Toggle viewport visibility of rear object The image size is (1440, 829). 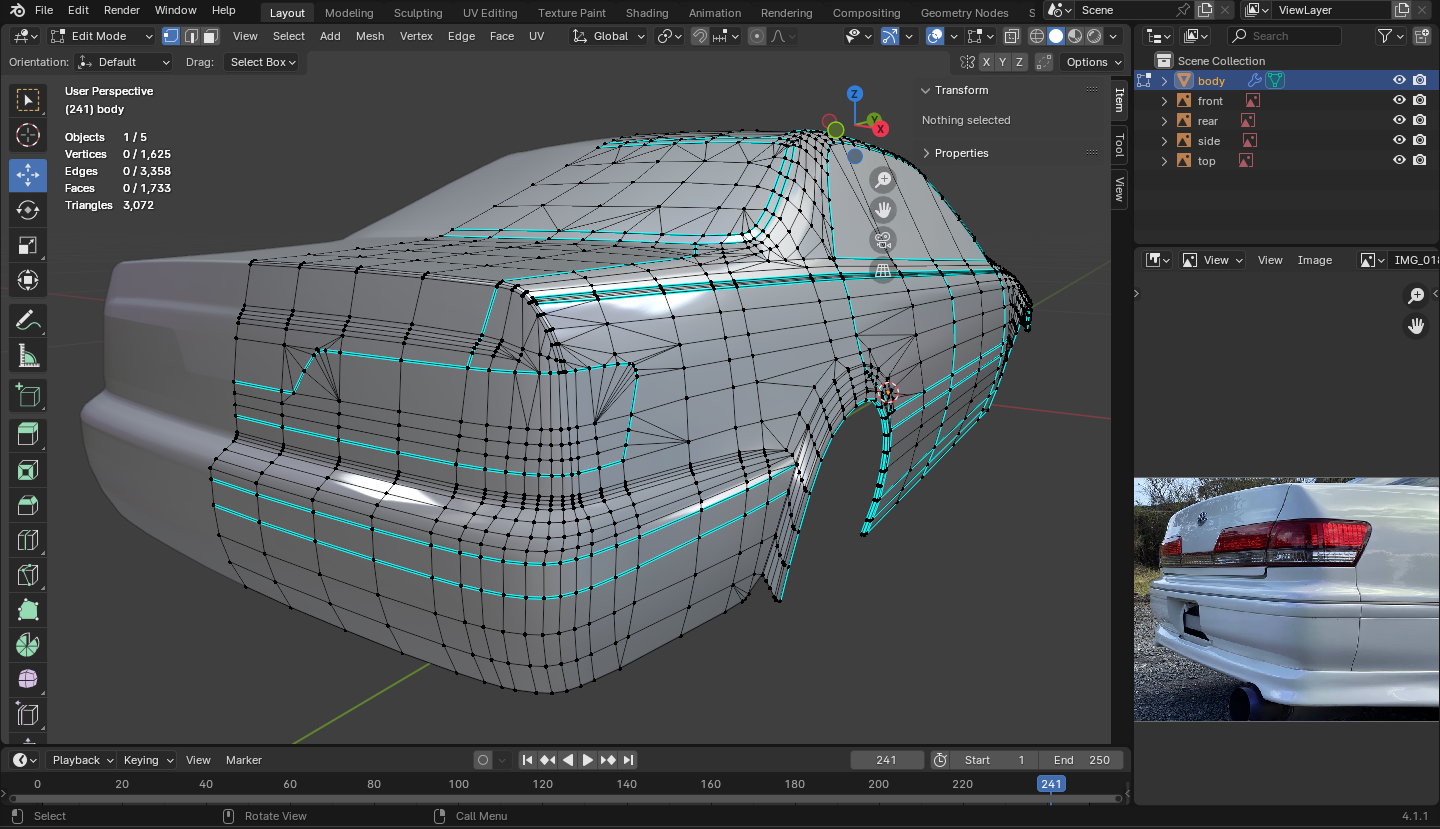coord(1399,121)
